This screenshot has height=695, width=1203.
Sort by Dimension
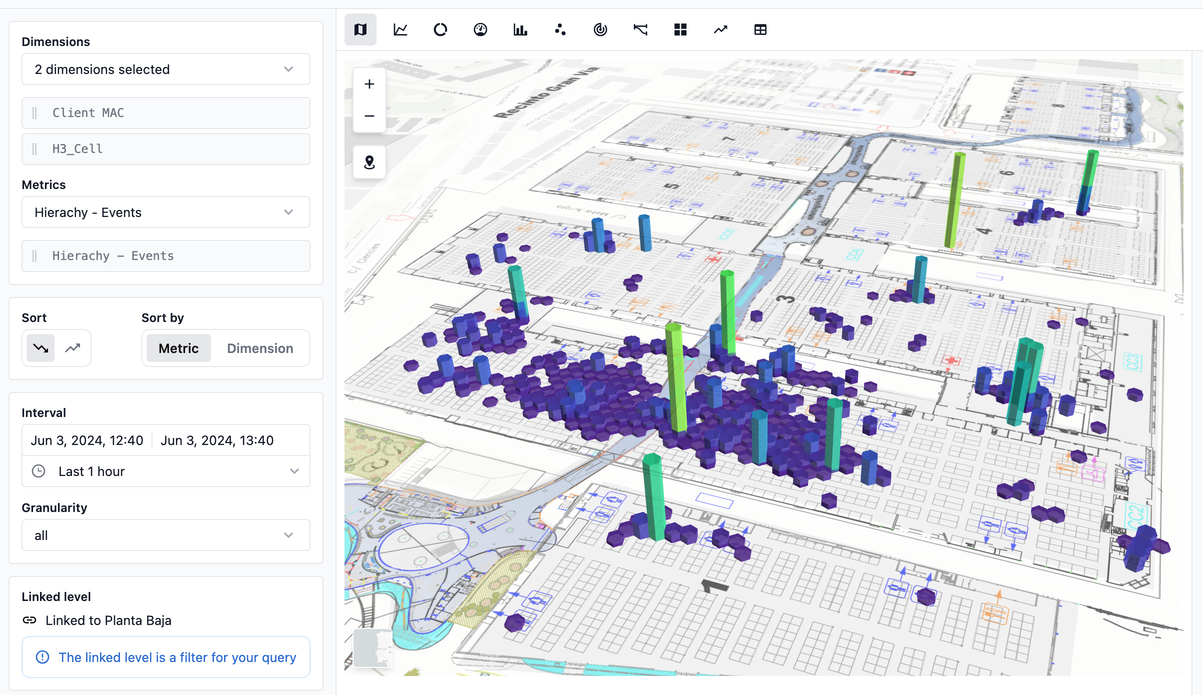coord(260,348)
